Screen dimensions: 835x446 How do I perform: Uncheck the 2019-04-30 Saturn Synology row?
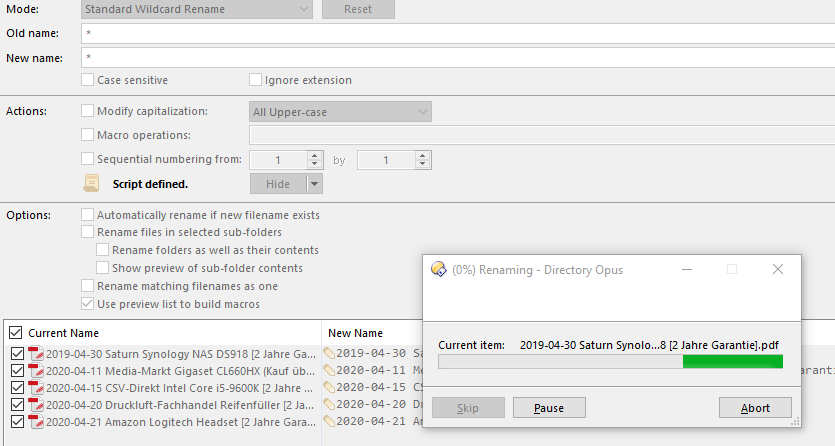pos(17,353)
